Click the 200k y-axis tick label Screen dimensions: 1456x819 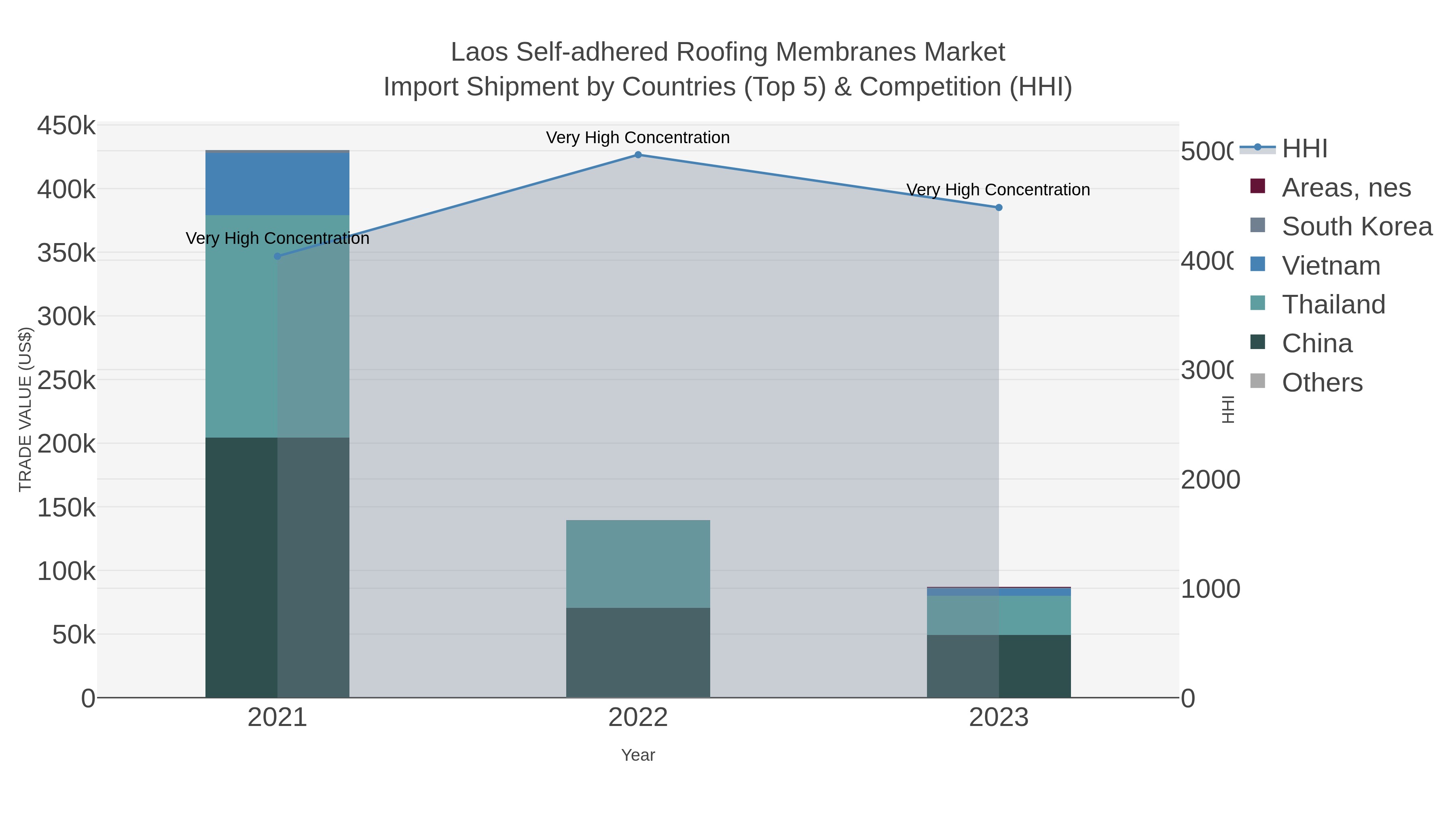point(66,444)
